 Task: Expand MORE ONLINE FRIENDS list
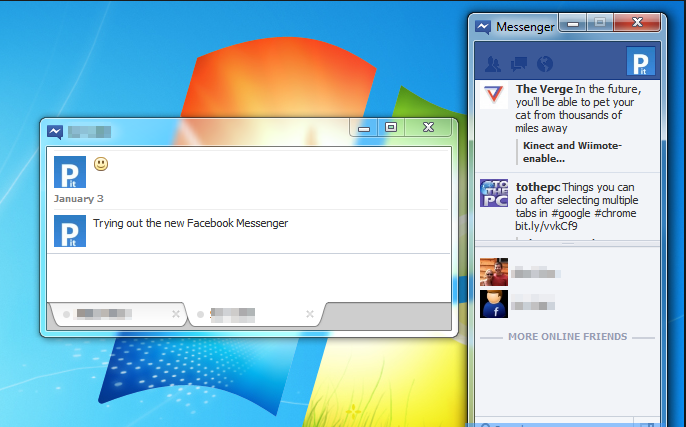pyautogui.click(x=567, y=336)
